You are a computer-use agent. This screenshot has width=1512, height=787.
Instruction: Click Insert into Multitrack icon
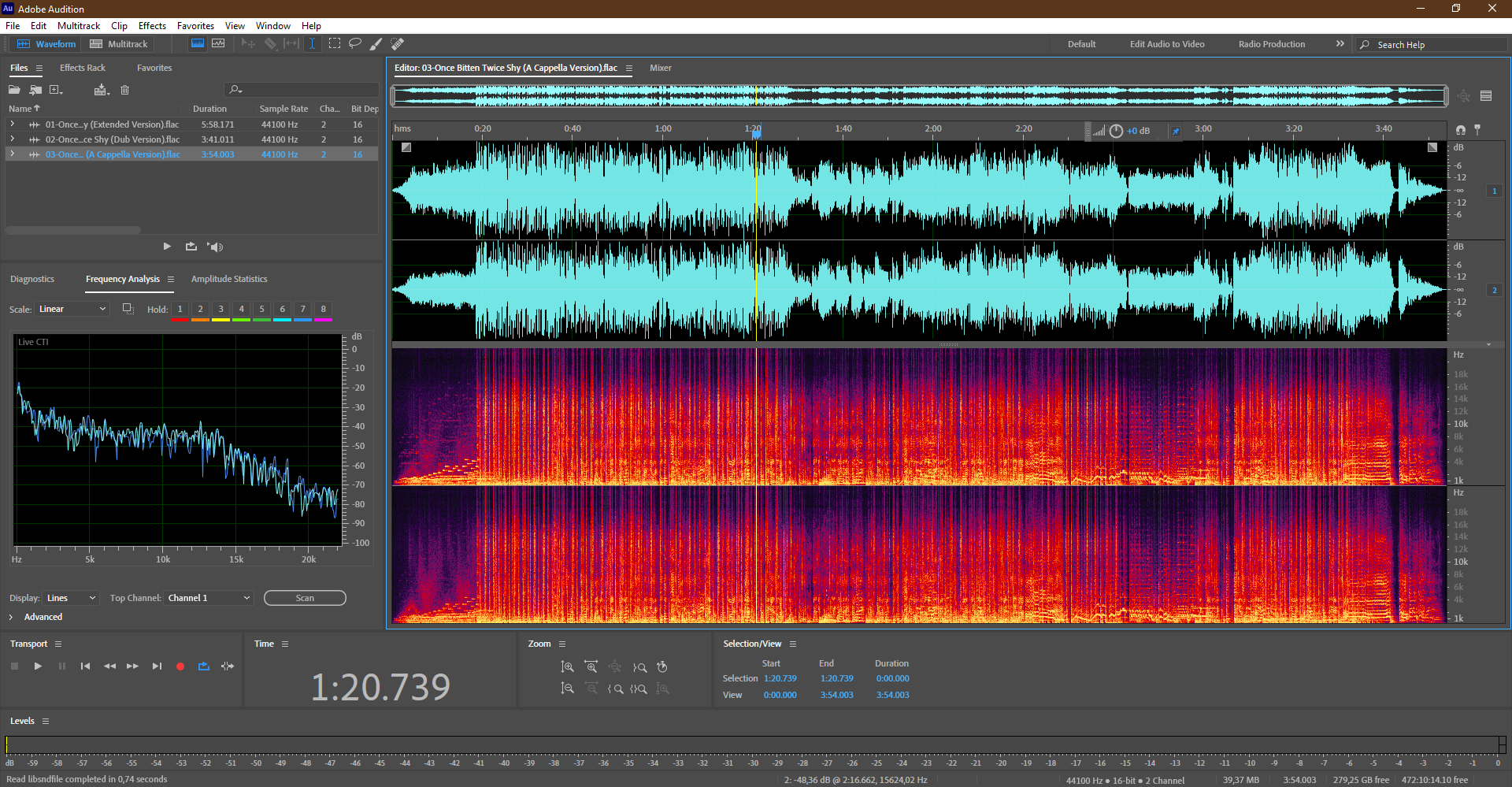101,90
